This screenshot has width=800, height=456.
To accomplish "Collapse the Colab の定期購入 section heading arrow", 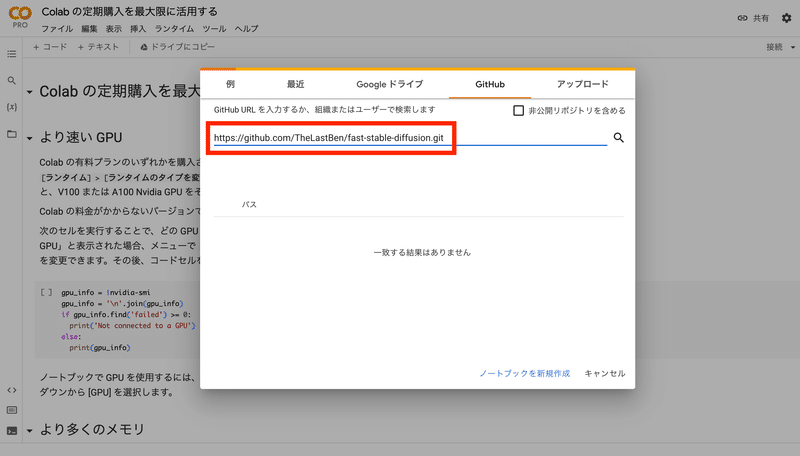I will click(x=30, y=92).
